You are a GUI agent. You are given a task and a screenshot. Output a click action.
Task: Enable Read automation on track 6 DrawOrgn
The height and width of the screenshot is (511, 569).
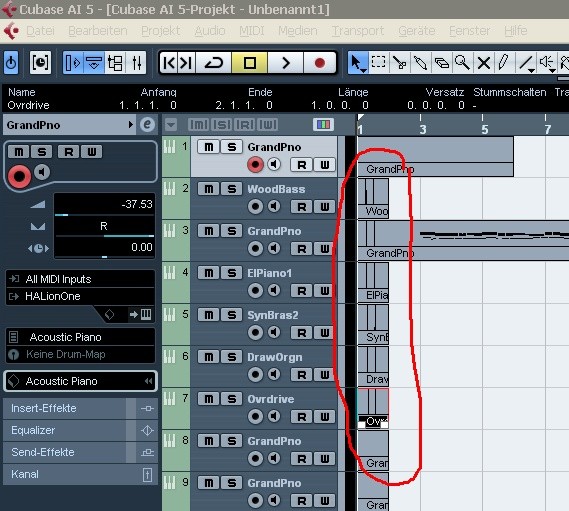tap(302, 375)
